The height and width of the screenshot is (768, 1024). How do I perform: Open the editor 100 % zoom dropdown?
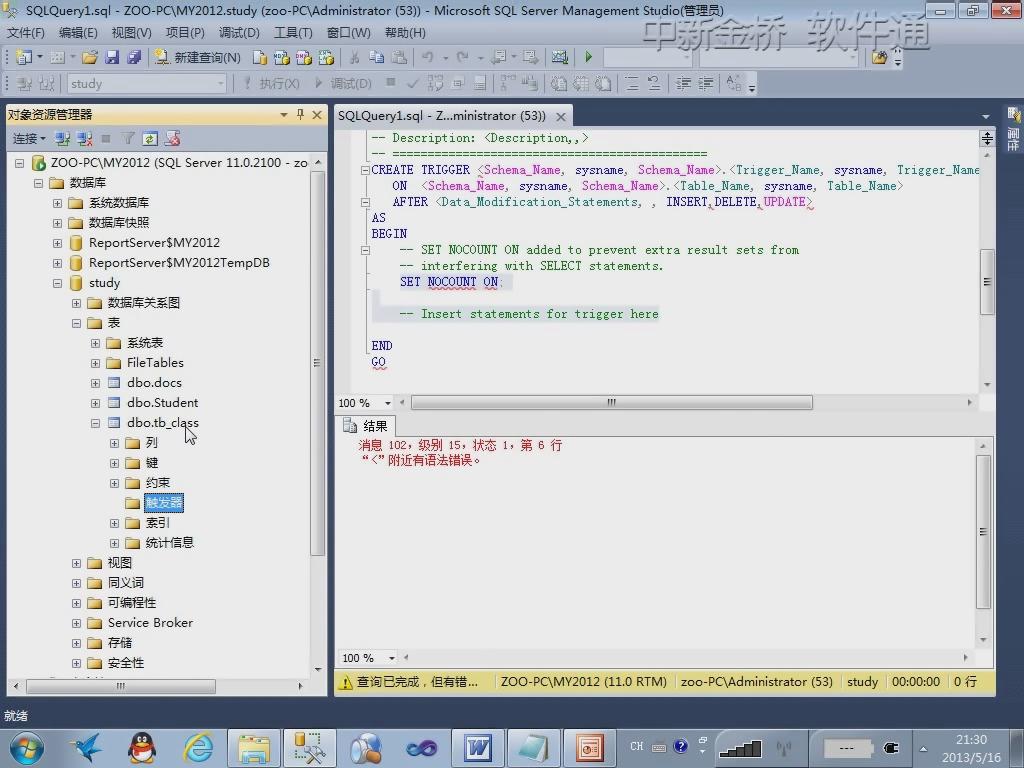pos(388,403)
